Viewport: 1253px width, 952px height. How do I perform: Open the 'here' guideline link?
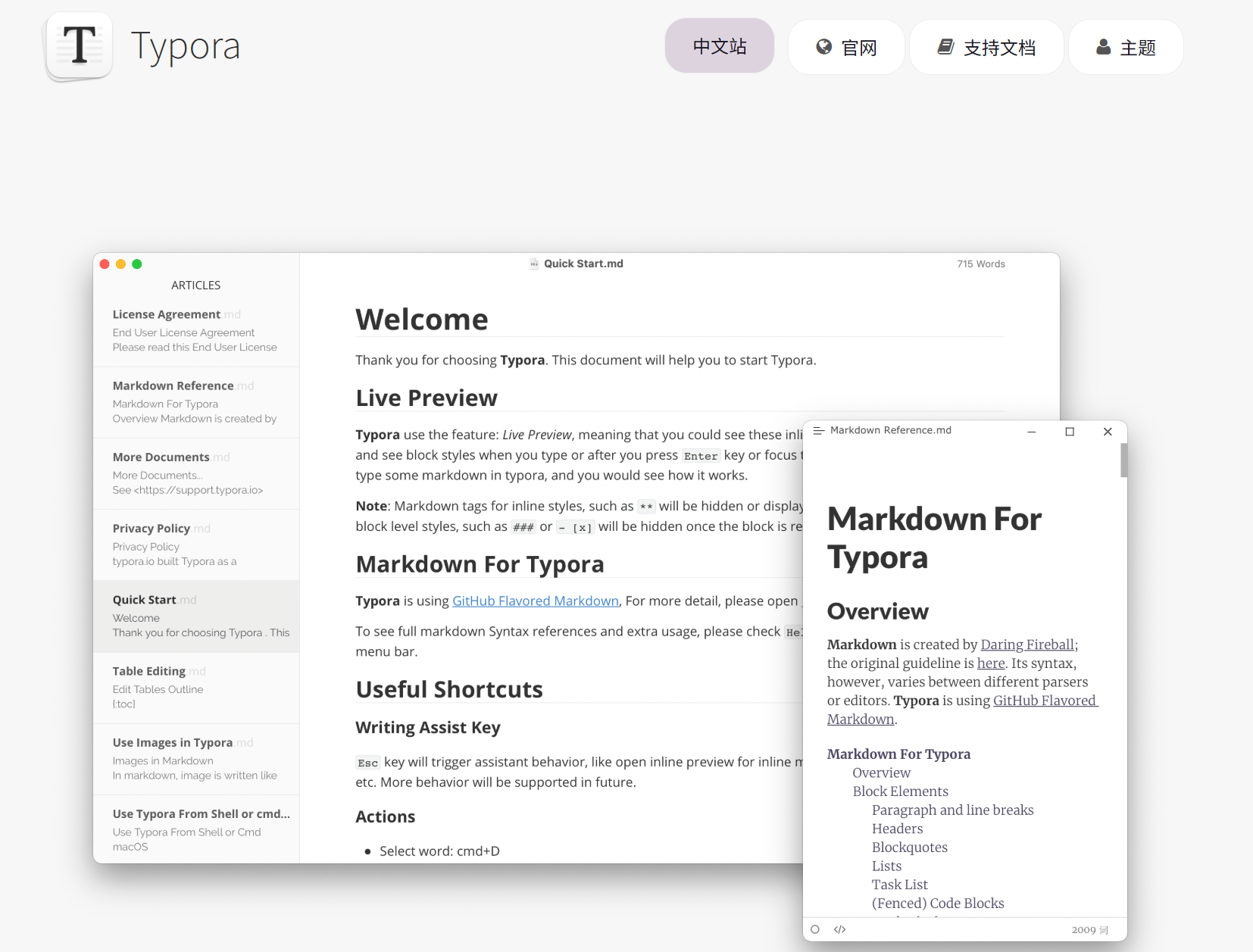(x=991, y=663)
